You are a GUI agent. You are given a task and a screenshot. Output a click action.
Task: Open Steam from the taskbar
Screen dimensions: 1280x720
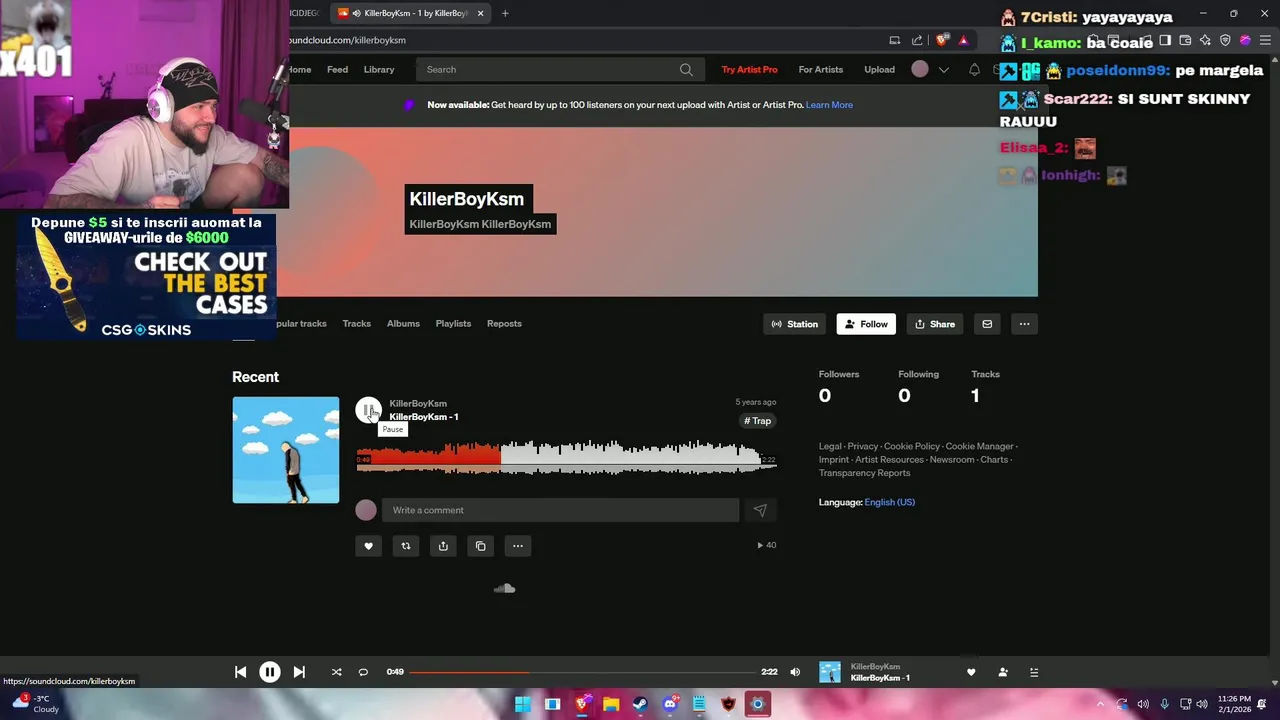pyautogui.click(x=640, y=704)
